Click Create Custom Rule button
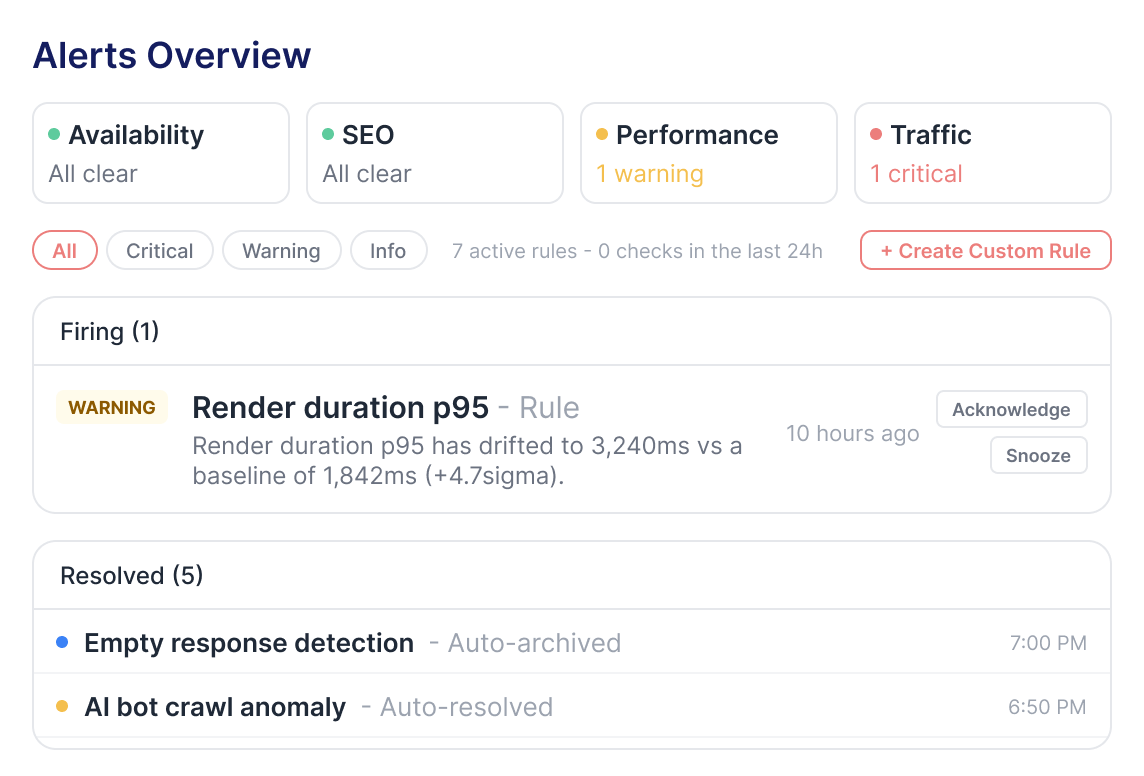 [x=986, y=250]
